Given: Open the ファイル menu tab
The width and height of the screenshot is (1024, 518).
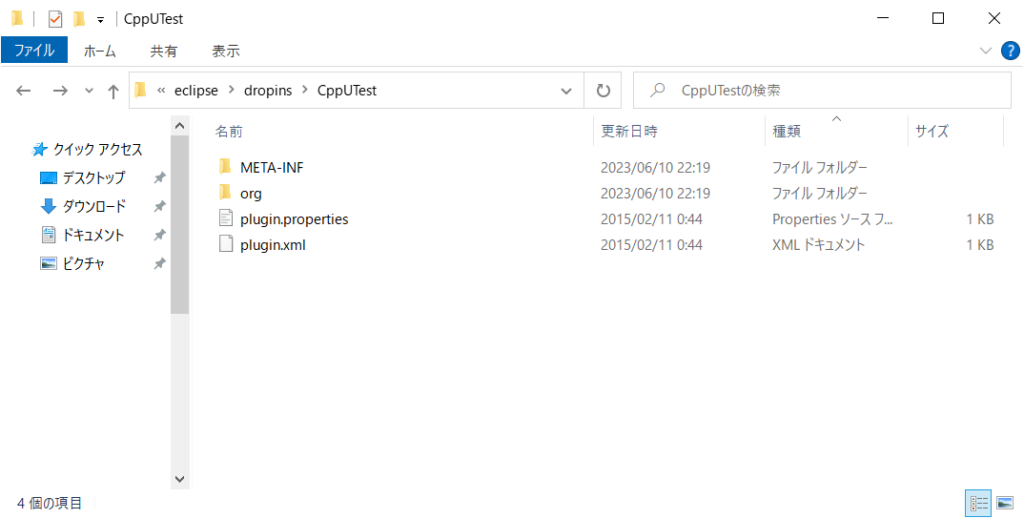Looking at the screenshot, I should click(x=34, y=51).
